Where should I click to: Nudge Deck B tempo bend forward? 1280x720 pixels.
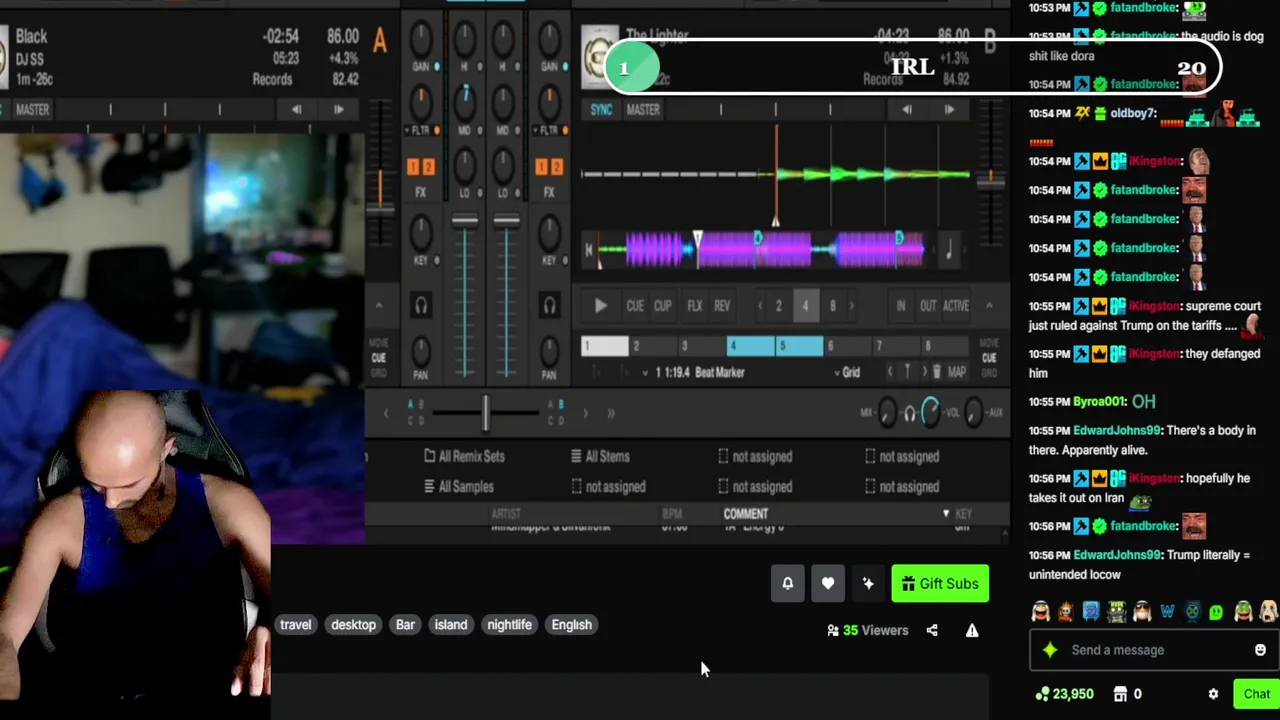(949, 110)
